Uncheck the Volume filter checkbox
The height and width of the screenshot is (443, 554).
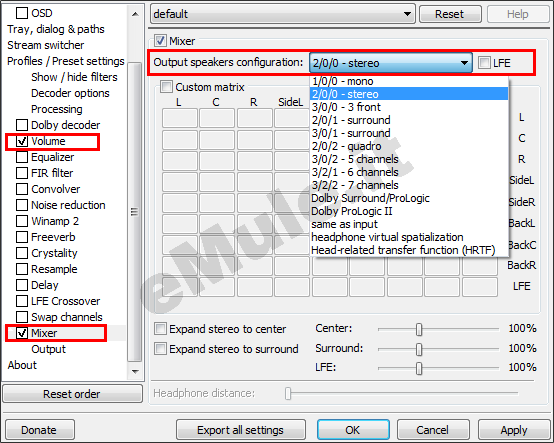[22, 141]
